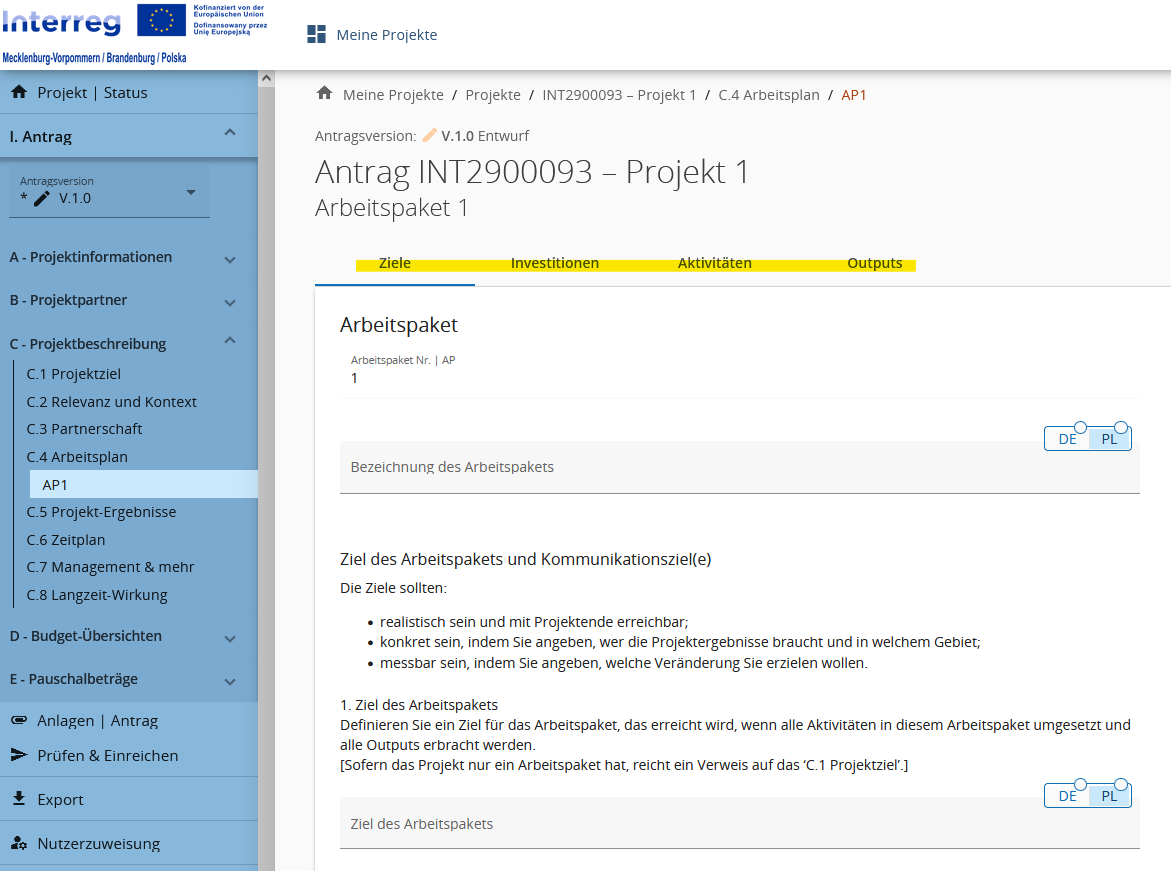
Task: Click the home icon in the breadcrumb
Action: pos(324,94)
